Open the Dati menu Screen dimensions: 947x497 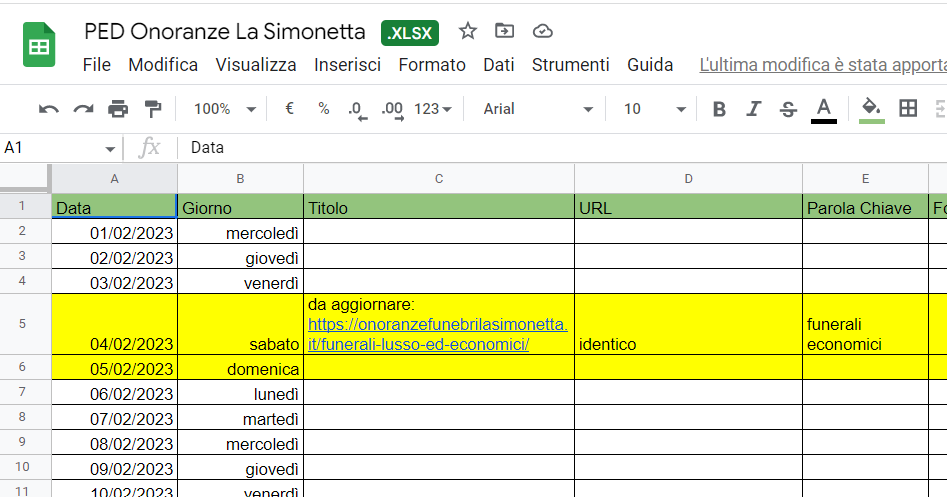[498, 65]
